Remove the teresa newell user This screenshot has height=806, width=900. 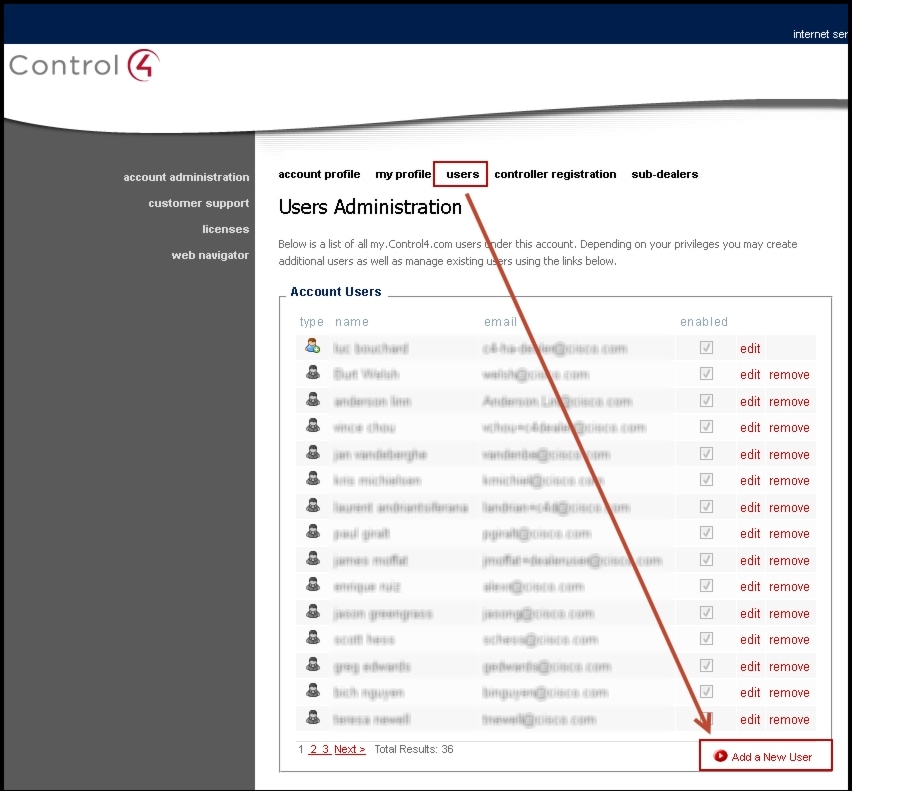pos(789,719)
